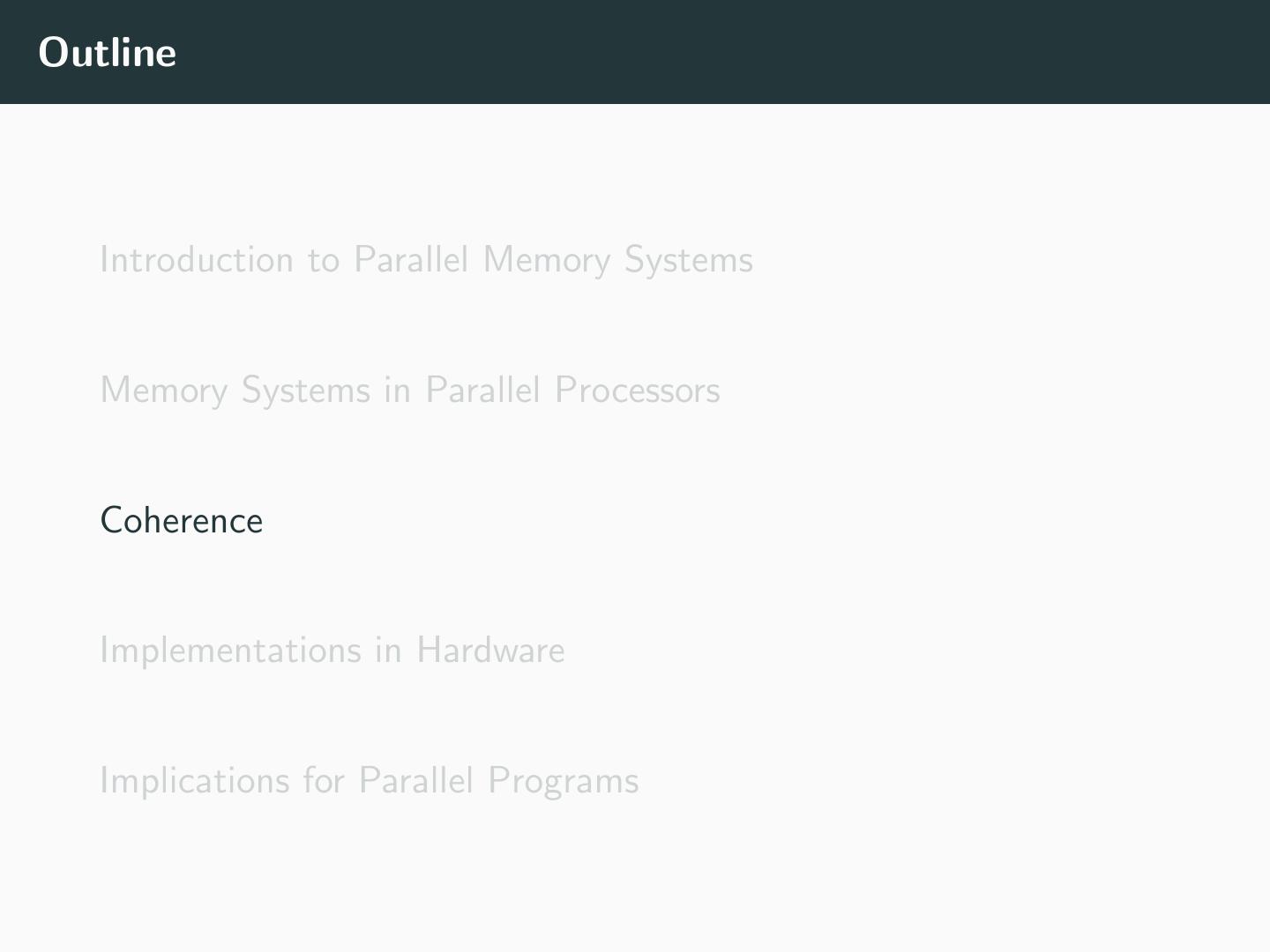
Task: Click the empty slide area below the outline
Action: (x=635, y=881)
